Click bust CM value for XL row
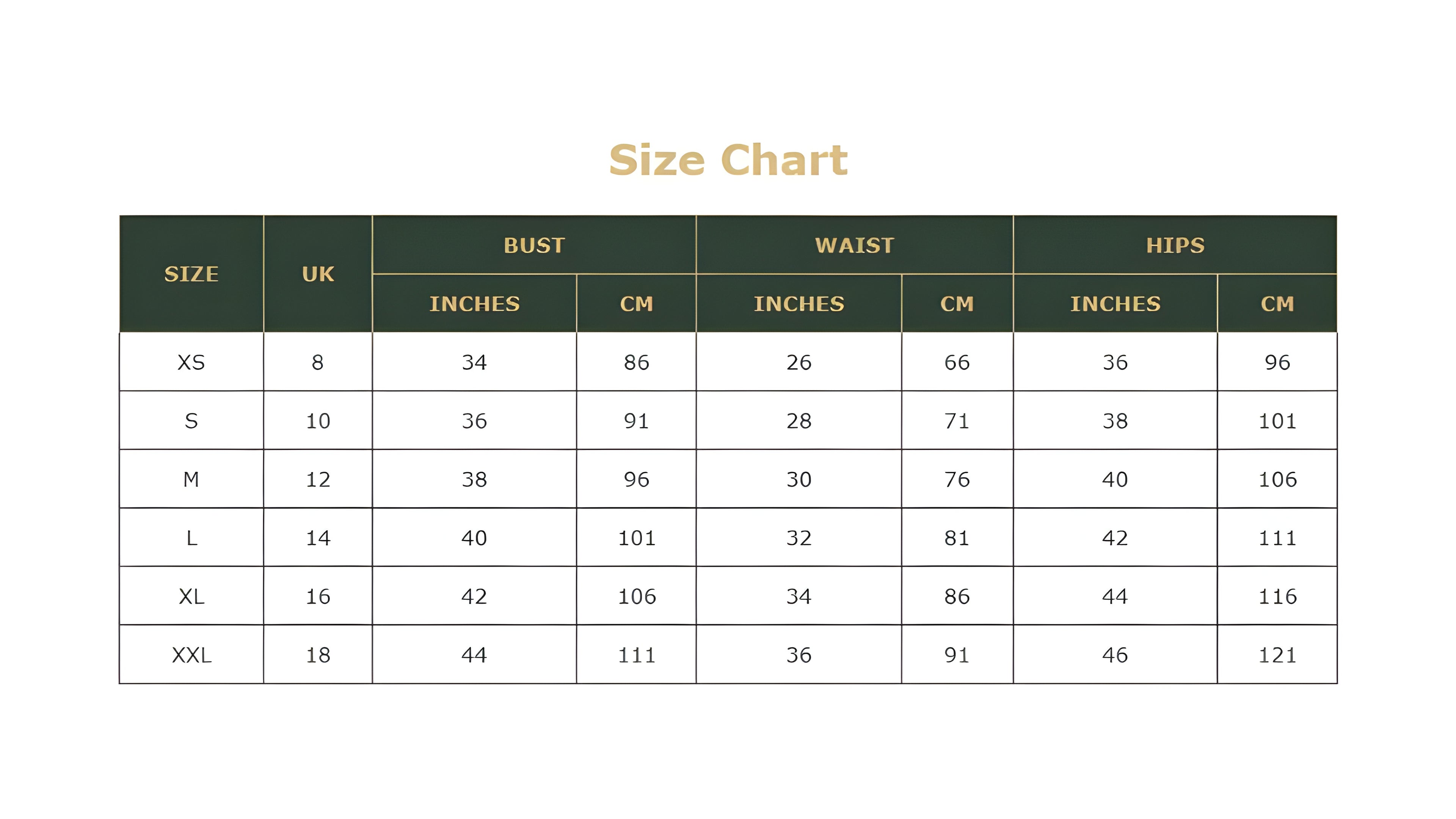Screen dimensions: 1456x819 click(x=637, y=596)
